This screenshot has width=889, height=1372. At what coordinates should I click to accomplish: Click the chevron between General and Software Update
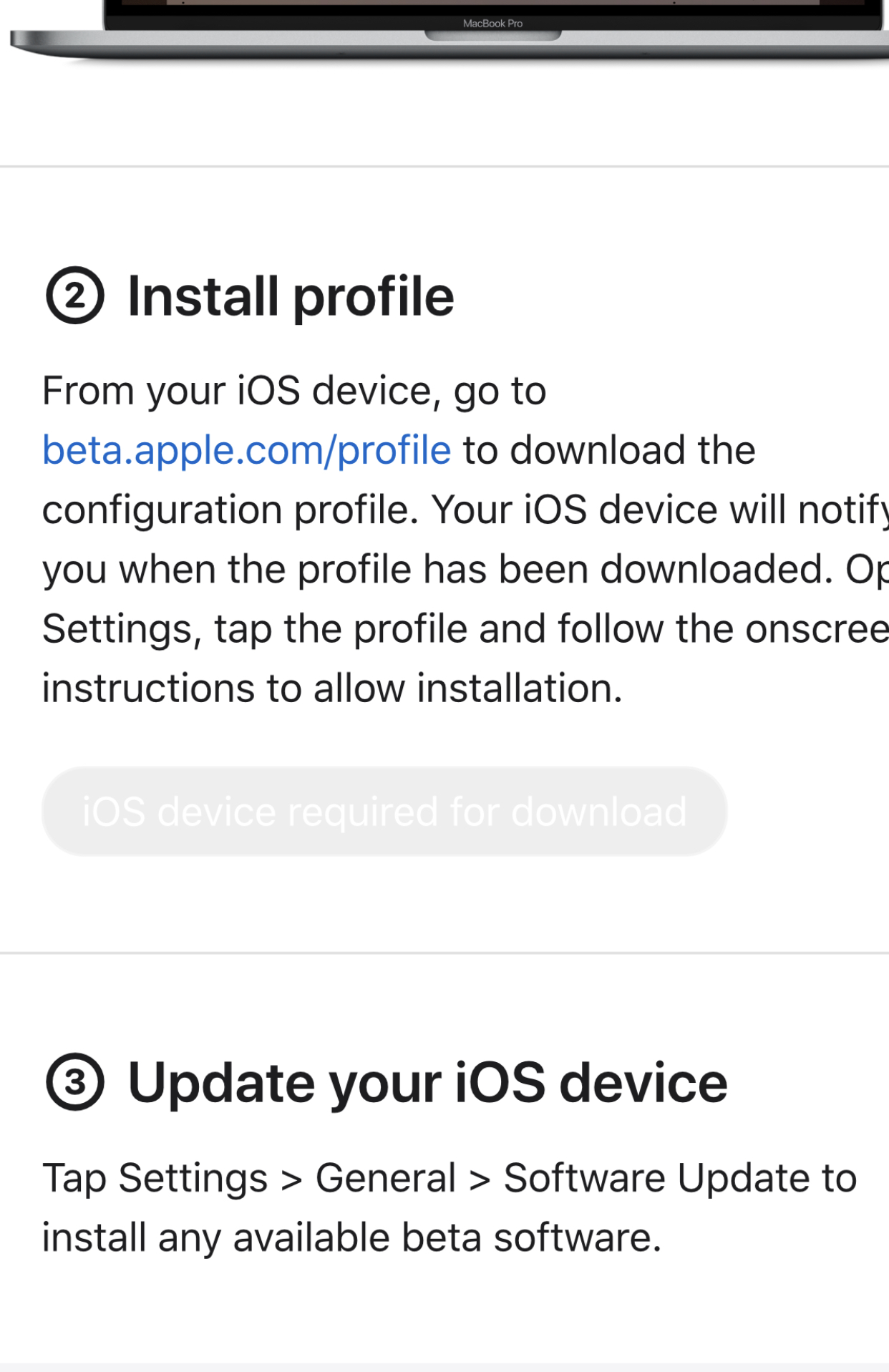click(480, 1180)
